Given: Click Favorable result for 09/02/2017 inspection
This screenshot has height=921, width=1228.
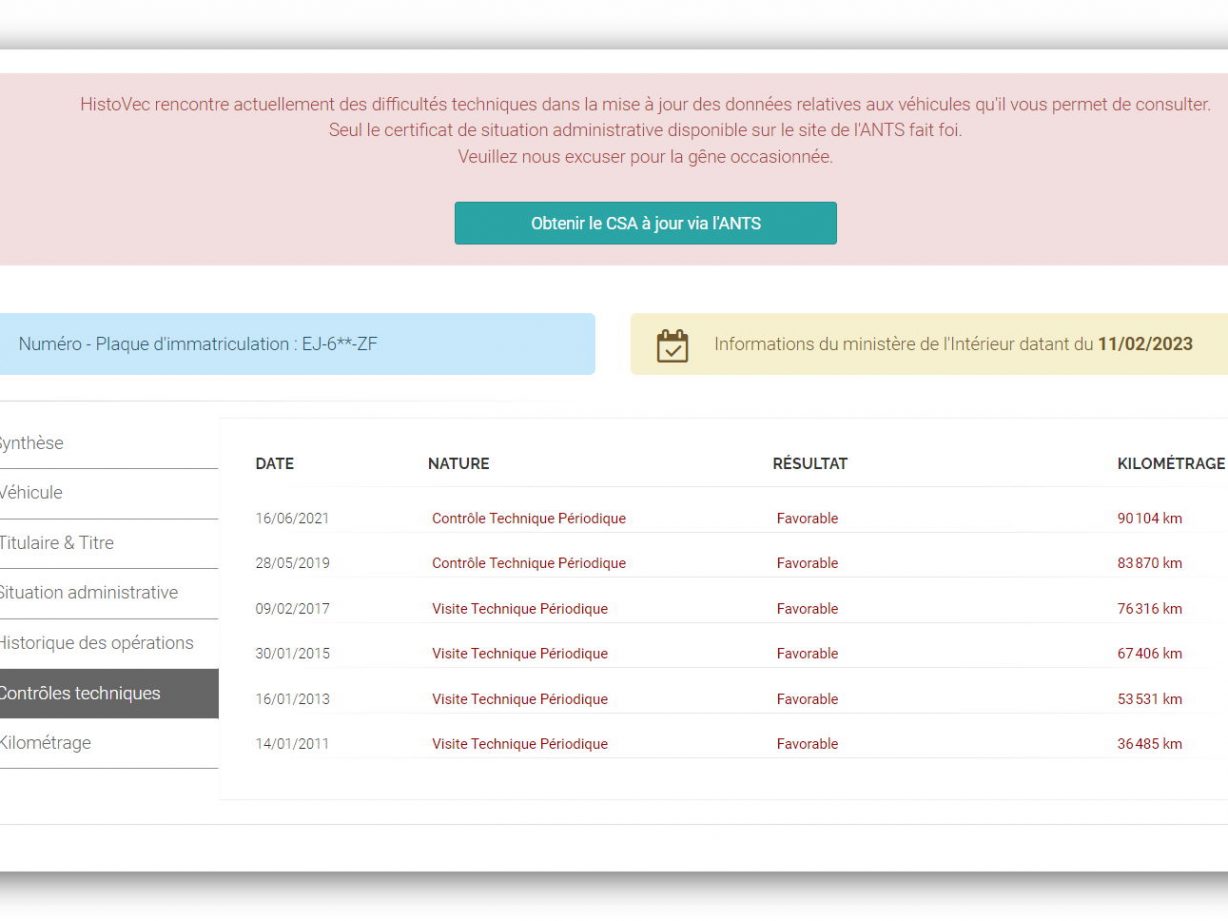Looking at the screenshot, I should point(807,608).
